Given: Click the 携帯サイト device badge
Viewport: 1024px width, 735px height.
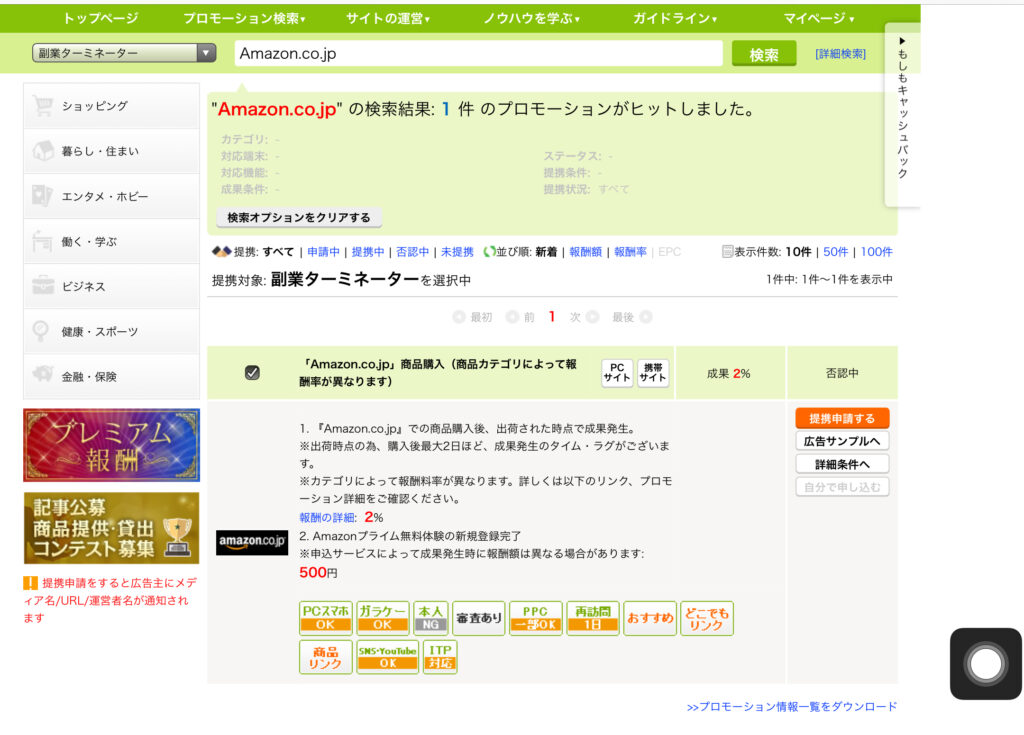Looking at the screenshot, I should click(652, 373).
